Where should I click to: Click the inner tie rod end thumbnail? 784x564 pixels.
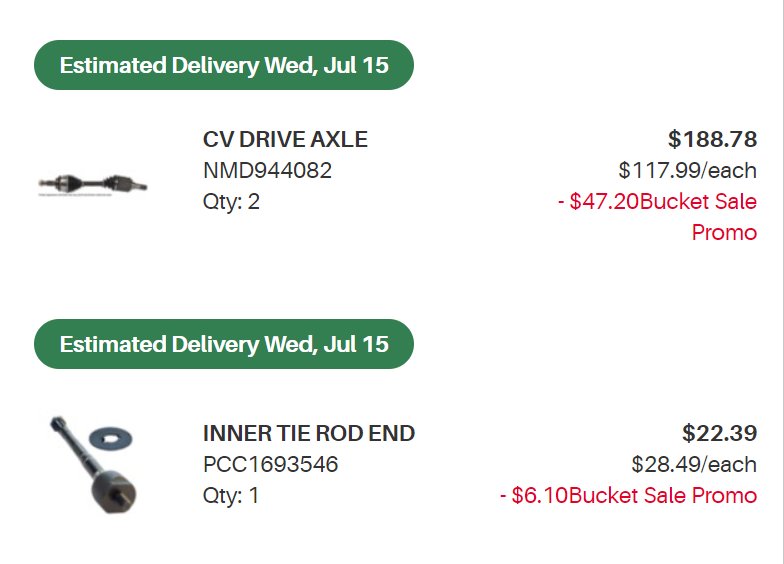click(x=92, y=464)
